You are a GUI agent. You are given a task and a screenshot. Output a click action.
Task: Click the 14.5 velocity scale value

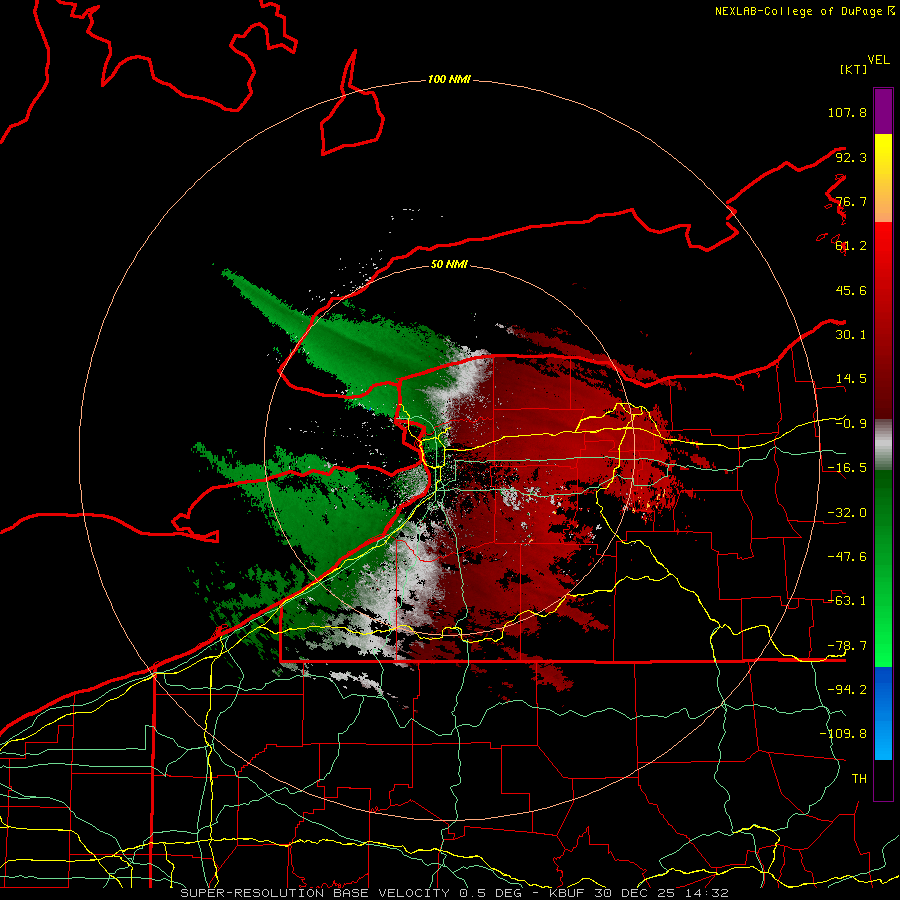click(851, 379)
